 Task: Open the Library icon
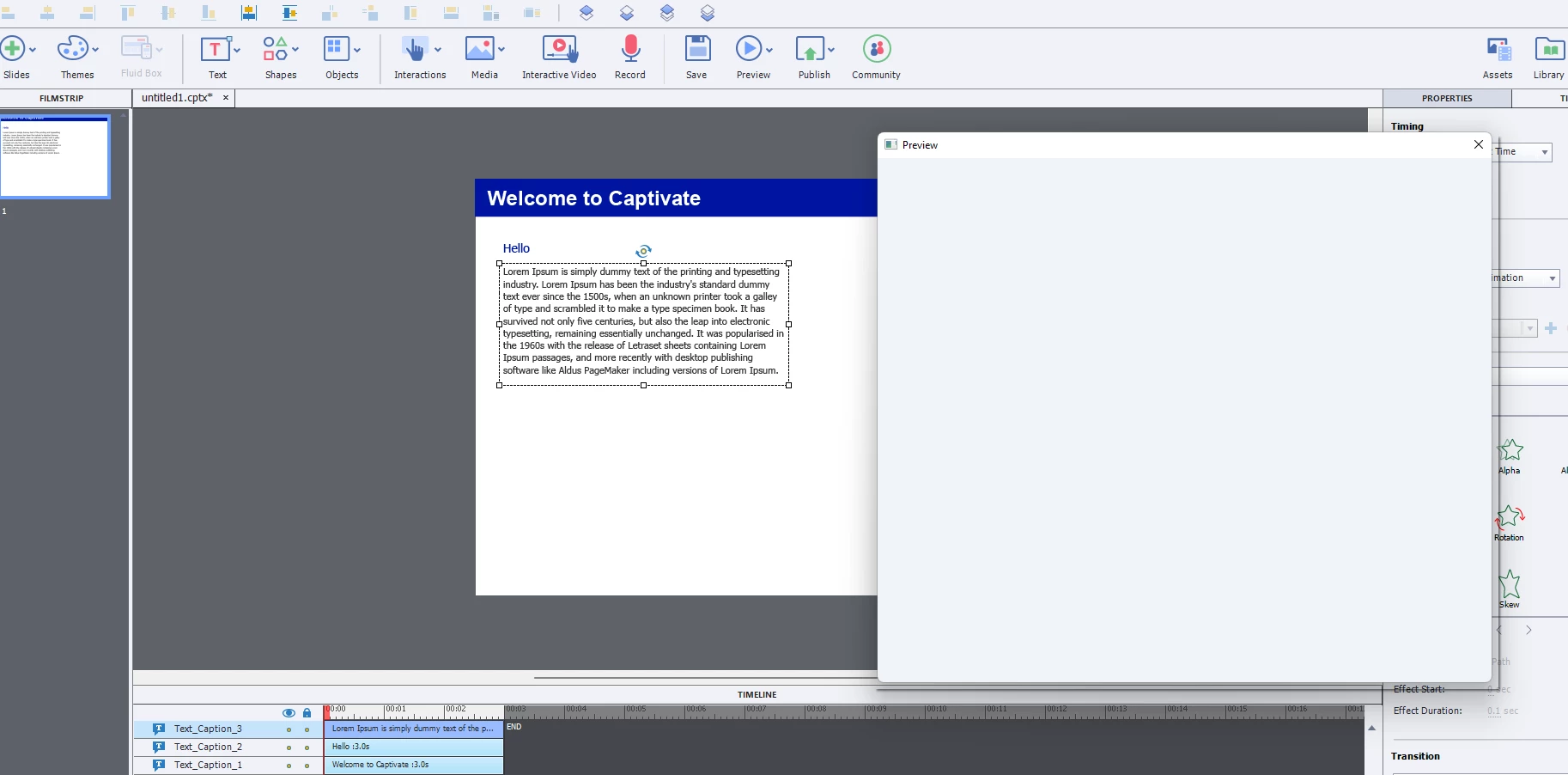click(x=1550, y=49)
